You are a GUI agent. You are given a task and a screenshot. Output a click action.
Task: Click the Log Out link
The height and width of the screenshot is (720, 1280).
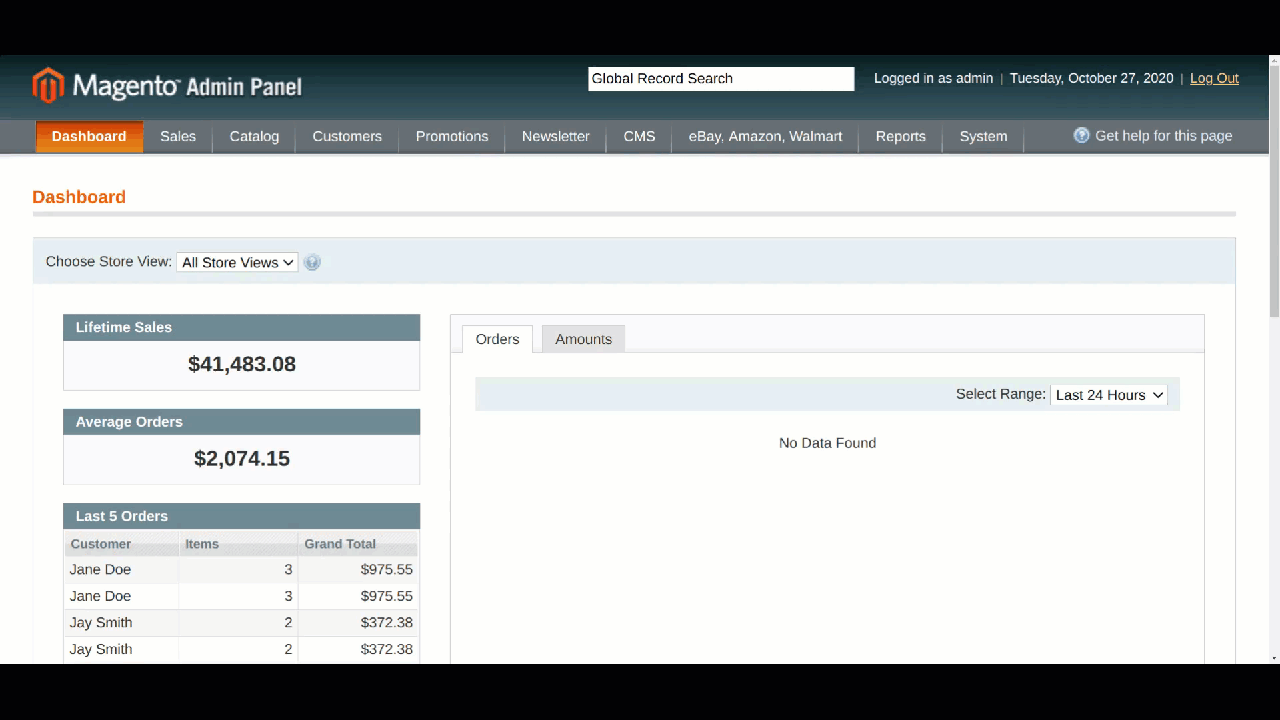point(1214,78)
